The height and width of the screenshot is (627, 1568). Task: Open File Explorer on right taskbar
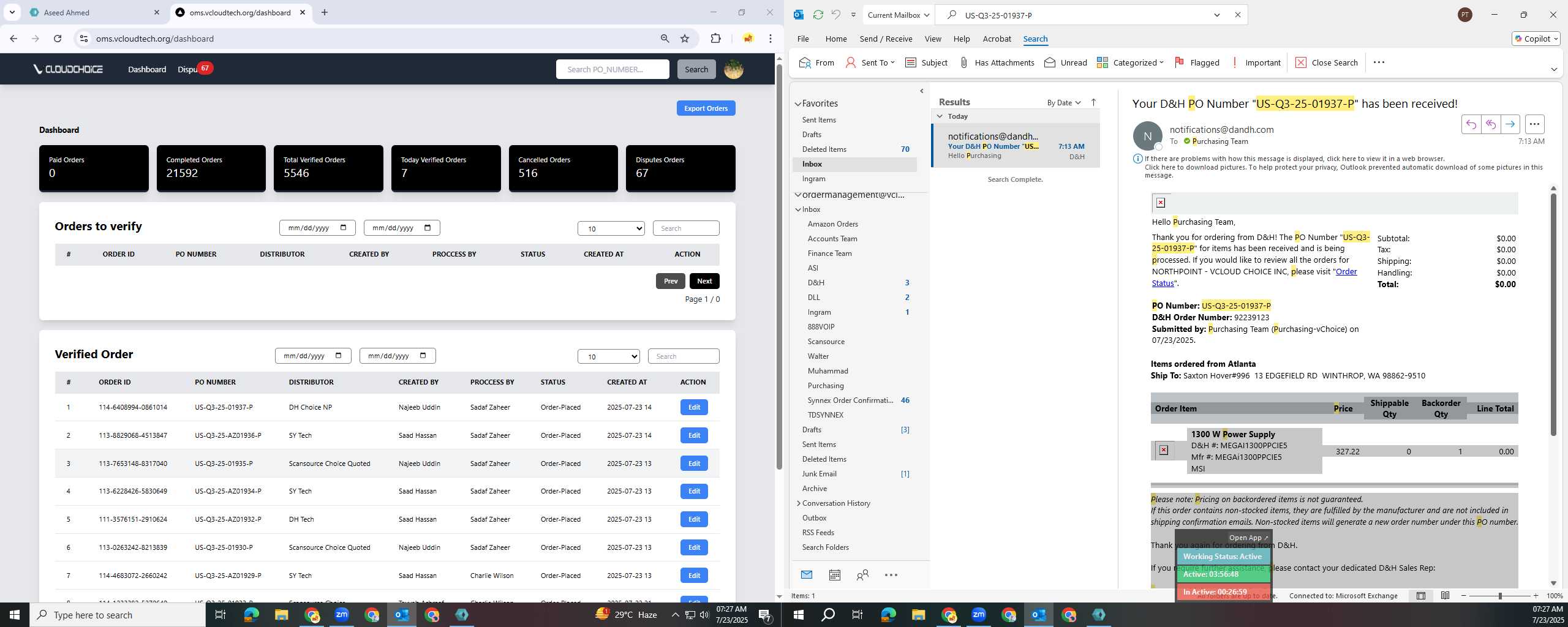point(918,615)
